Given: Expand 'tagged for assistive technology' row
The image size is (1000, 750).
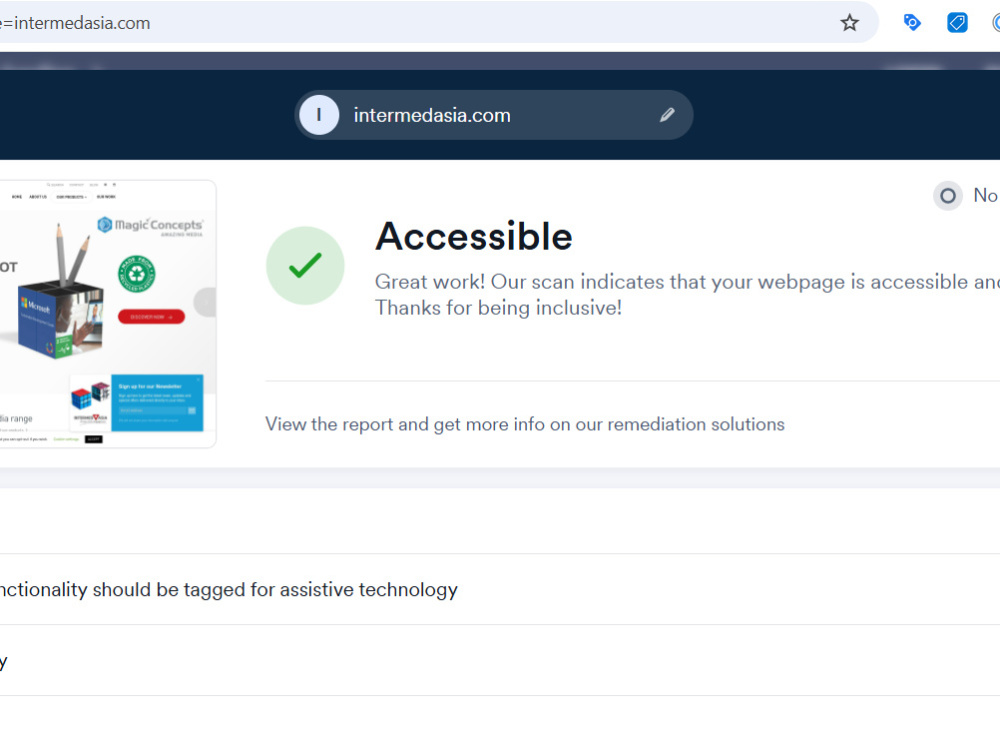Looking at the screenshot, I should point(500,589).
